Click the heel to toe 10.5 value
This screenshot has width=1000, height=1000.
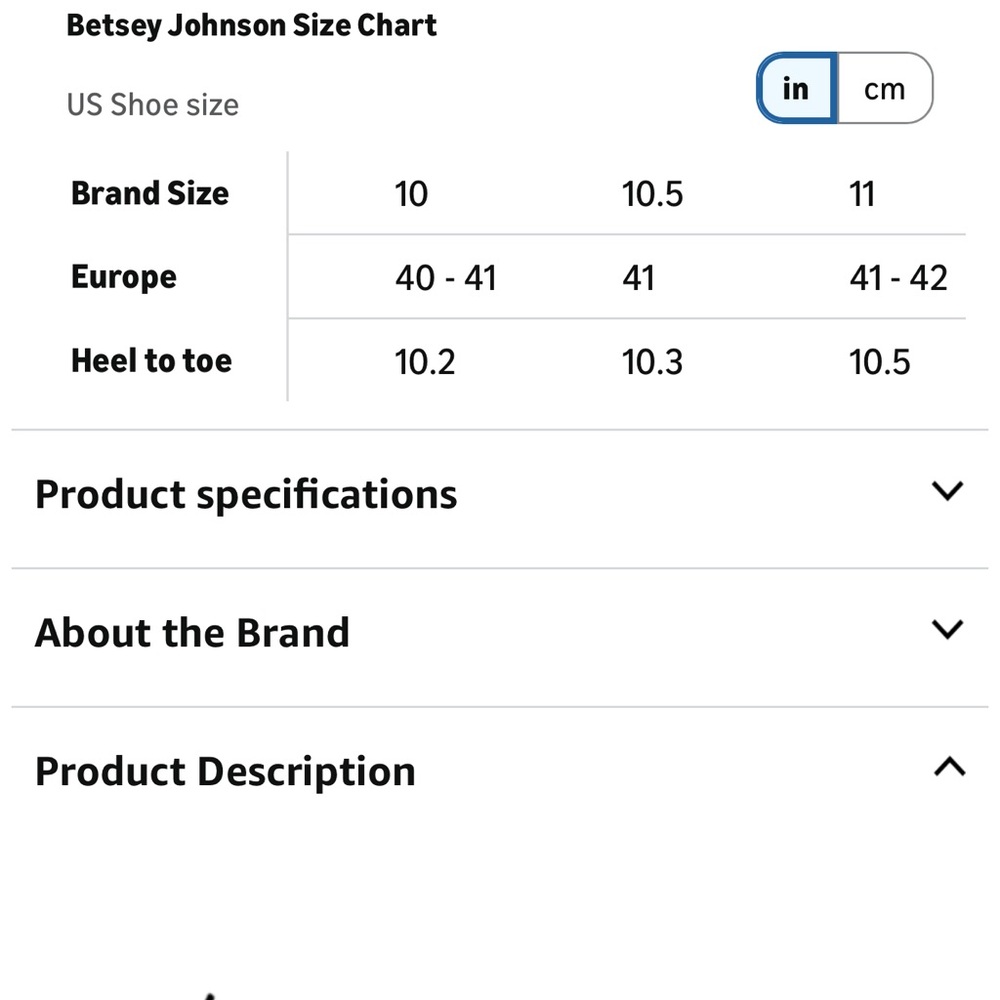click(879, 362)
